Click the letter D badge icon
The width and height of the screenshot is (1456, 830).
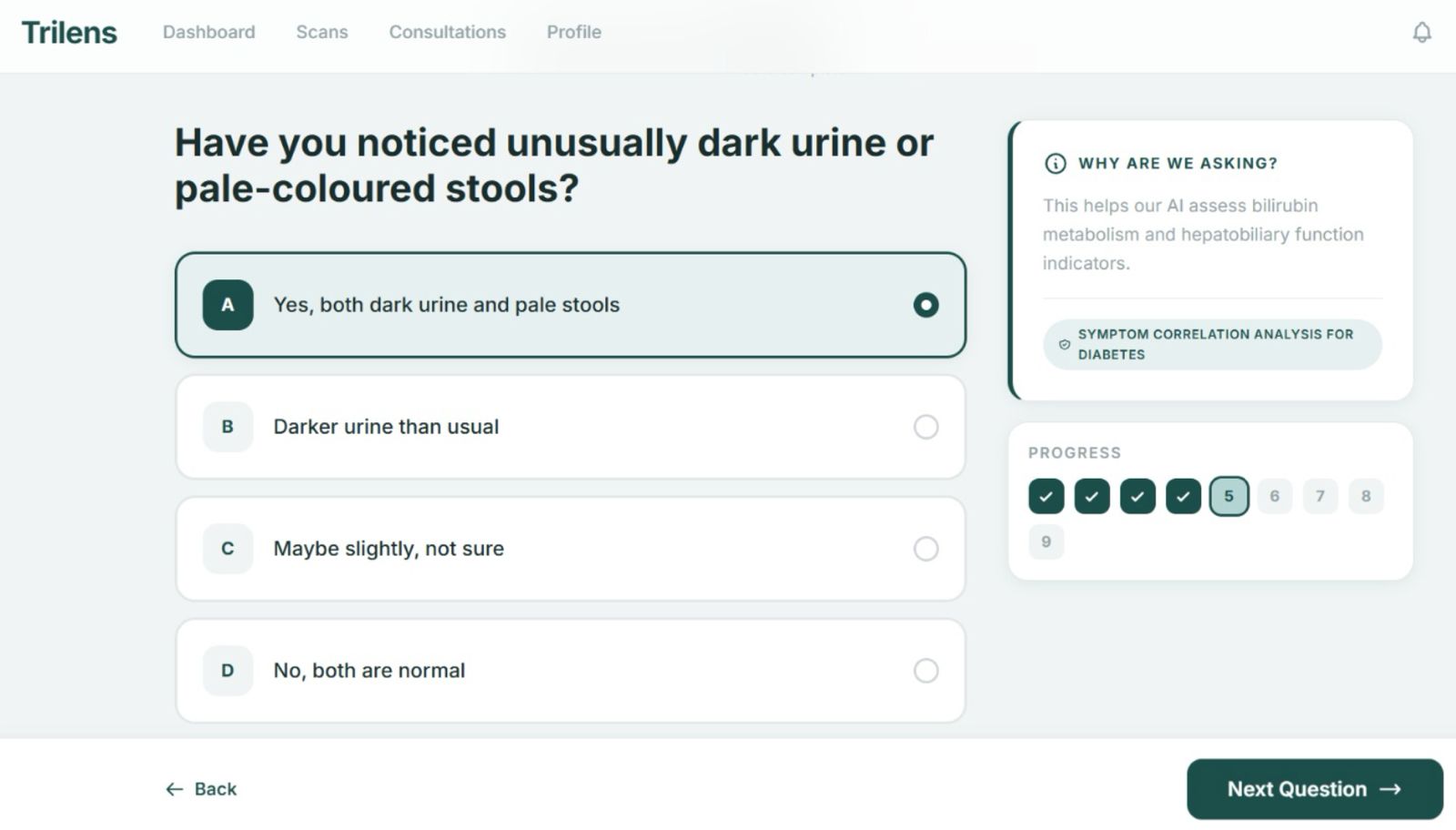click(227, 671)
